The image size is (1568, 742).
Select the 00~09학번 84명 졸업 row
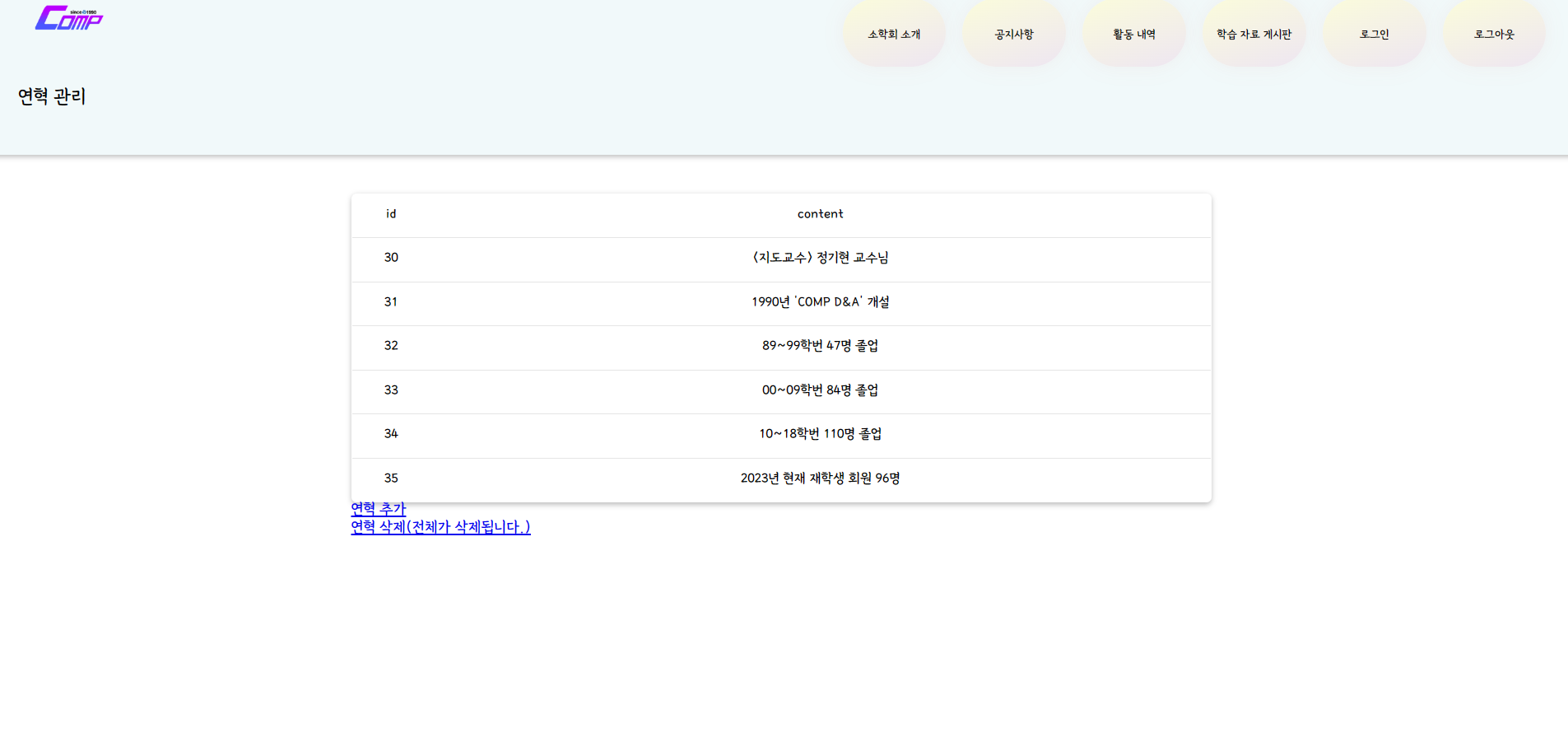(x=820, y=390)
